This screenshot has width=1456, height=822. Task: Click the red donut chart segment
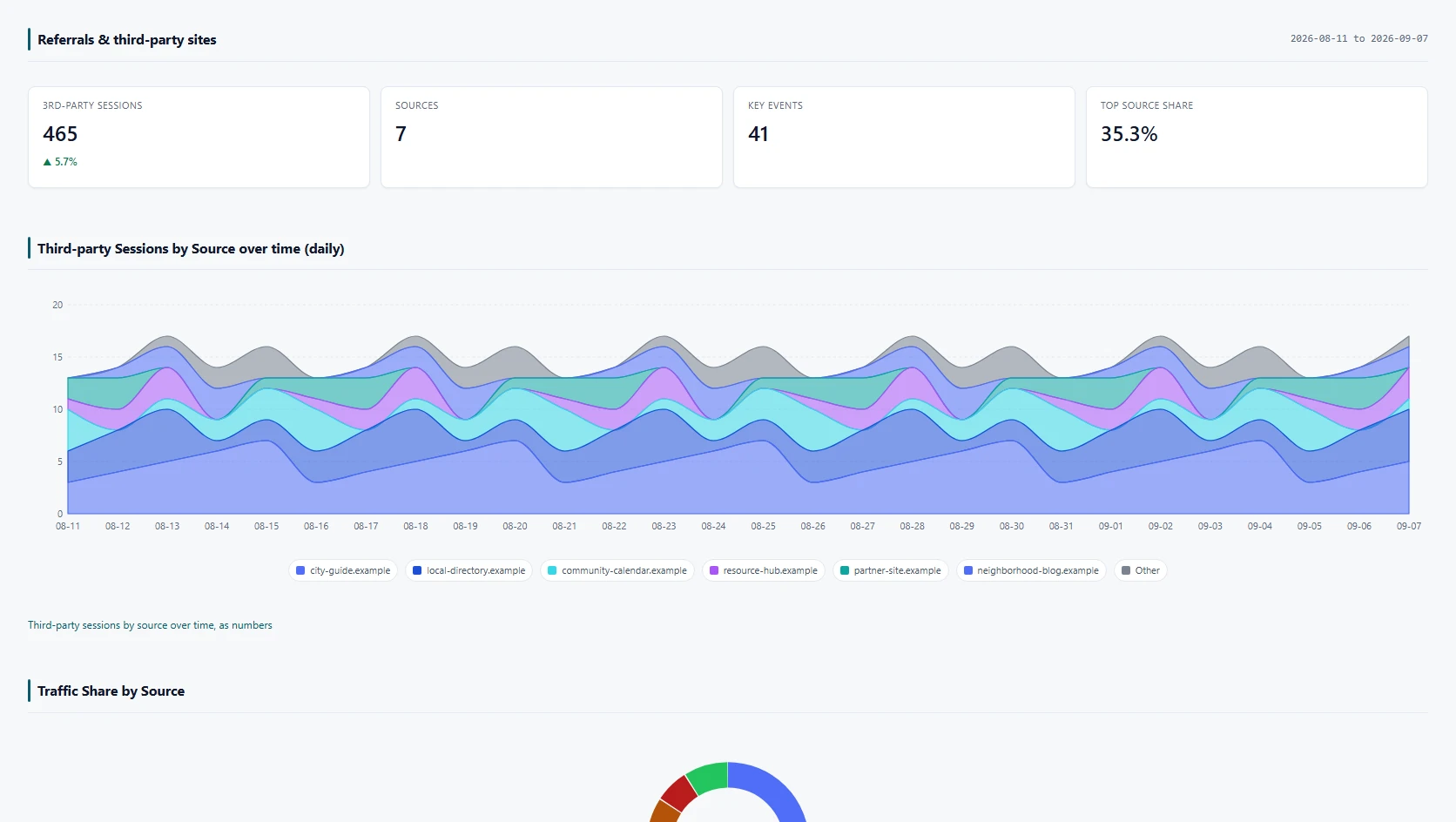pos(680,792)
